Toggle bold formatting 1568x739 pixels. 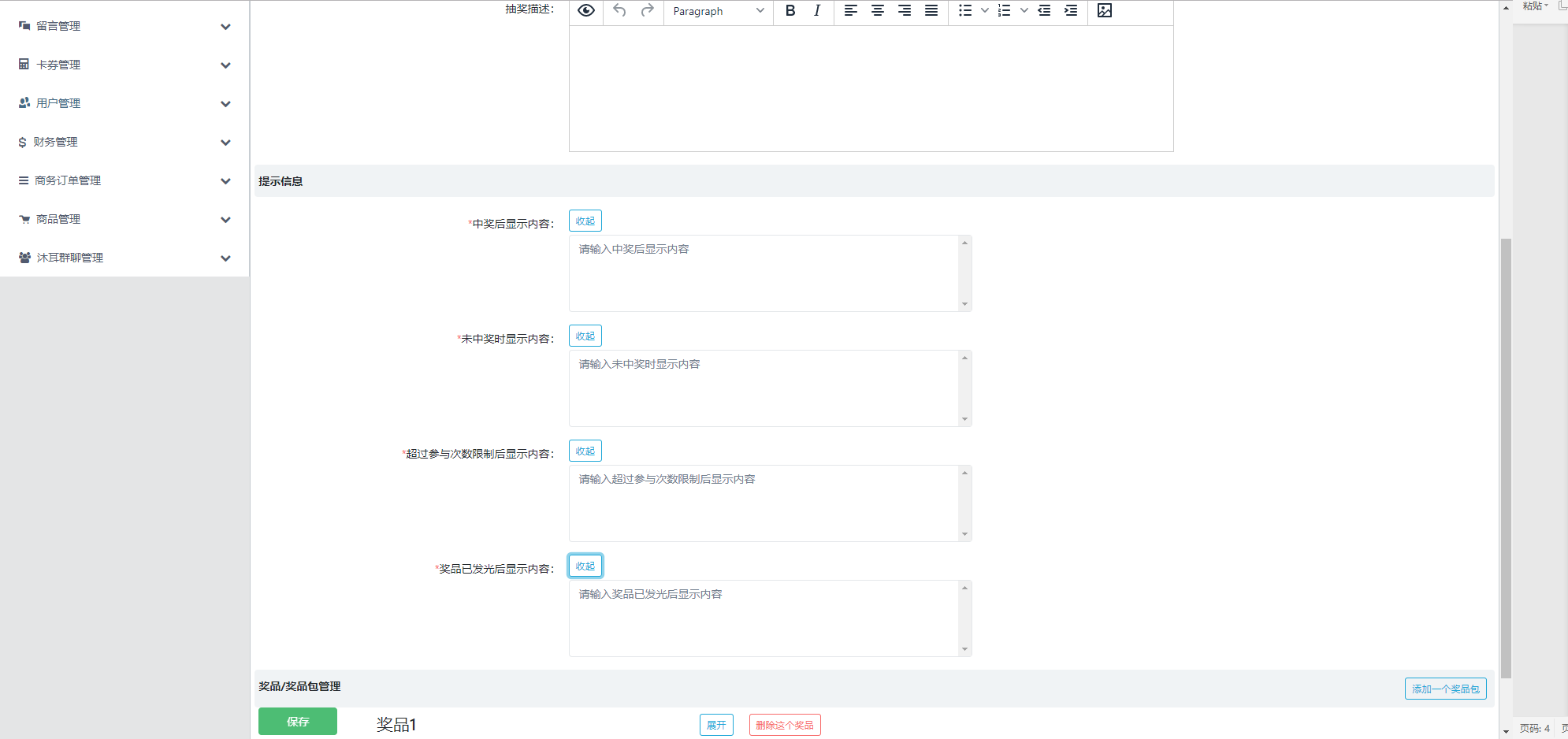(790, 11)
